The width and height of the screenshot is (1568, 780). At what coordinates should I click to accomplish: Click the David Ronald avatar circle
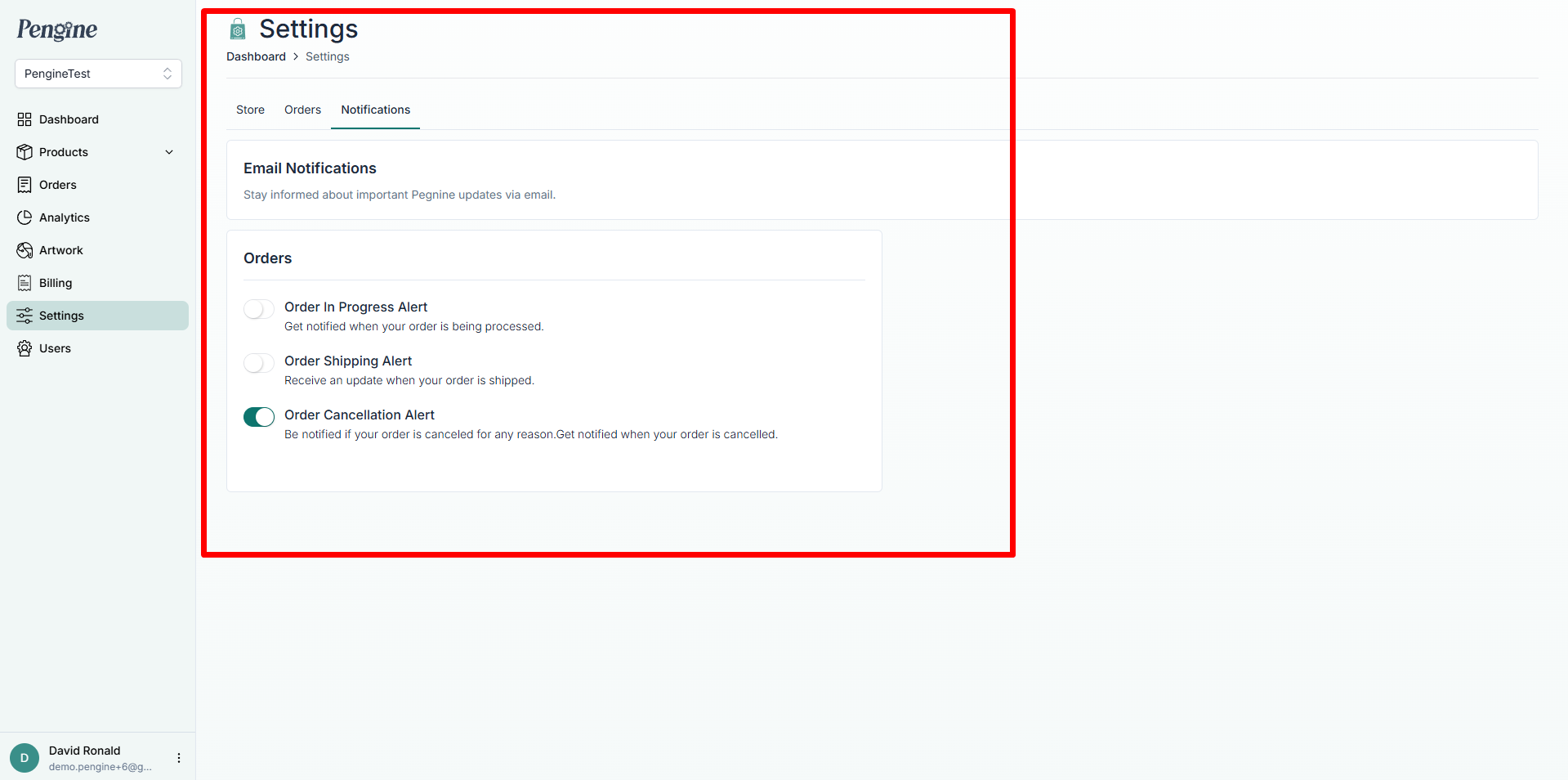tap(25, 758)
